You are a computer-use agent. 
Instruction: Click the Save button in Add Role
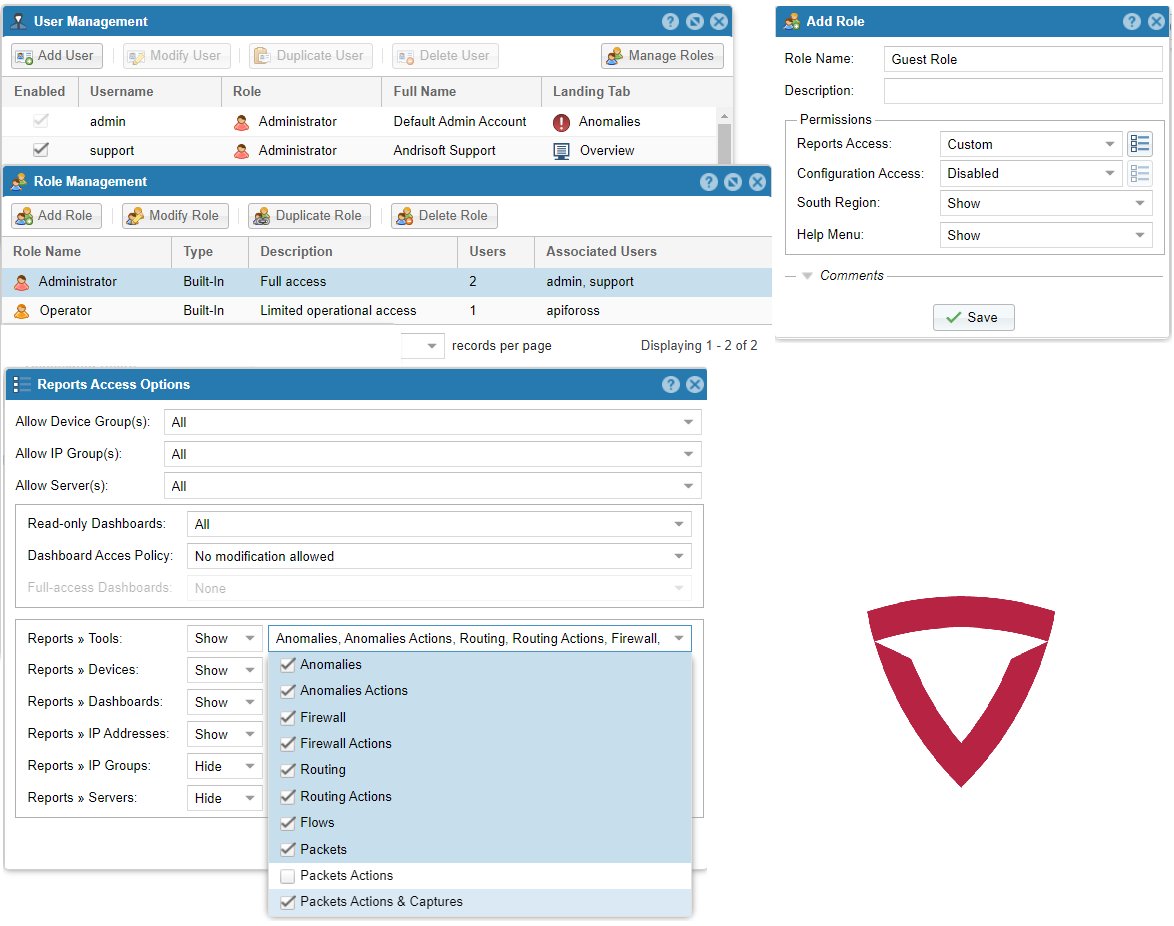pos(973,317)
